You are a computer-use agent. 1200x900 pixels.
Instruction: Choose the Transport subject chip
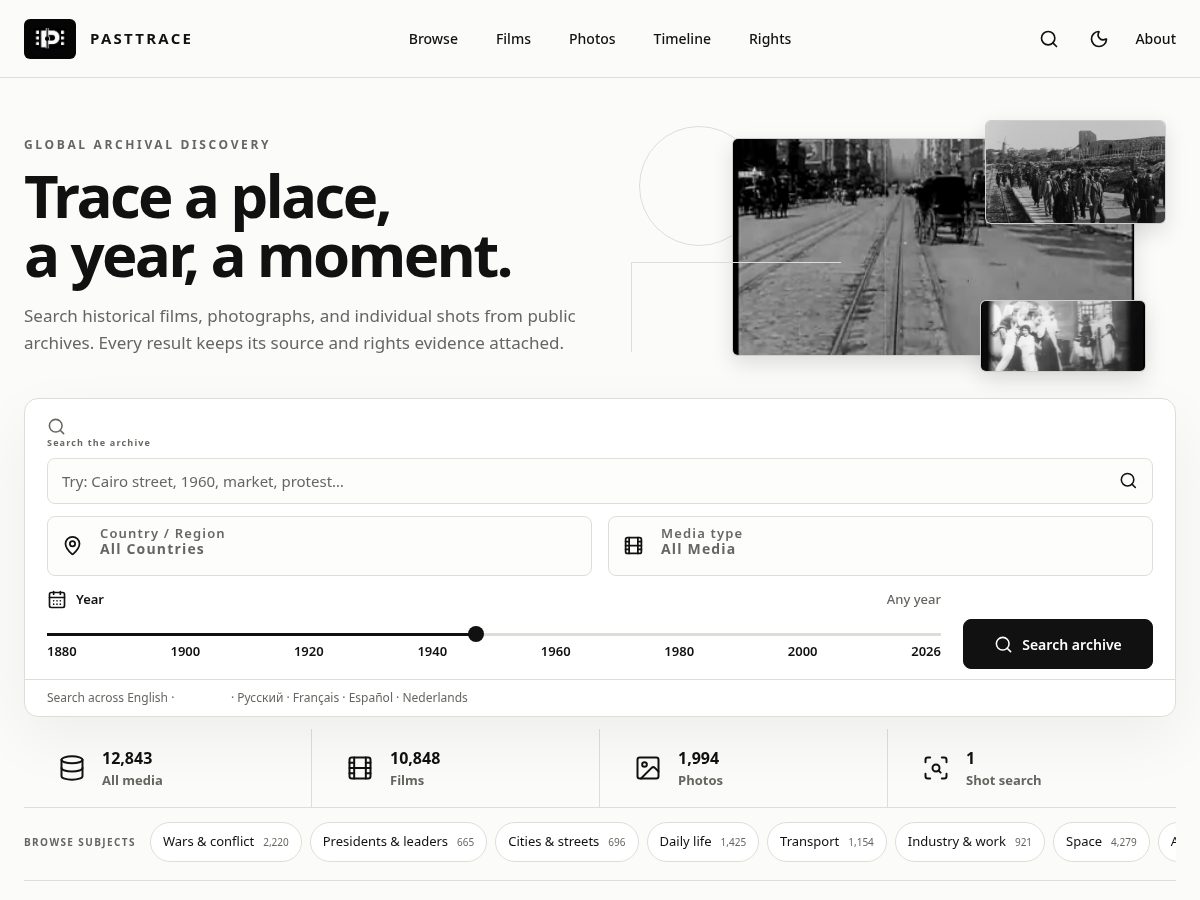(x=827, y=842)
